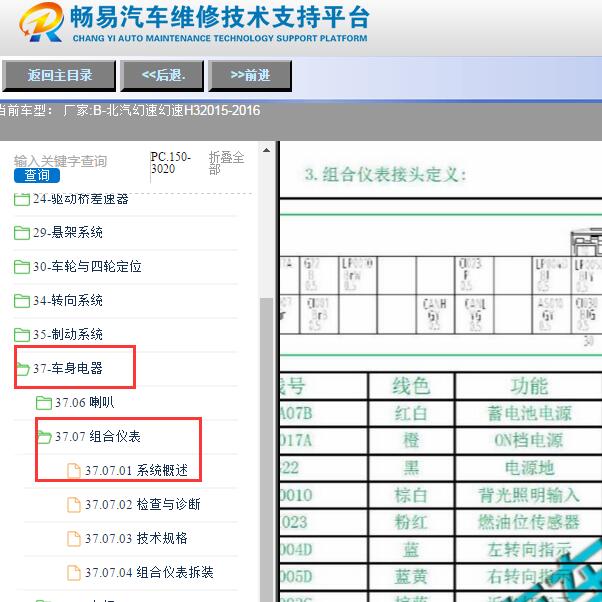Image resolution: width=602 pixels, height=602 pixels.
Task: Click folder icon of 29-悬架系统
Action: point(22,233)
